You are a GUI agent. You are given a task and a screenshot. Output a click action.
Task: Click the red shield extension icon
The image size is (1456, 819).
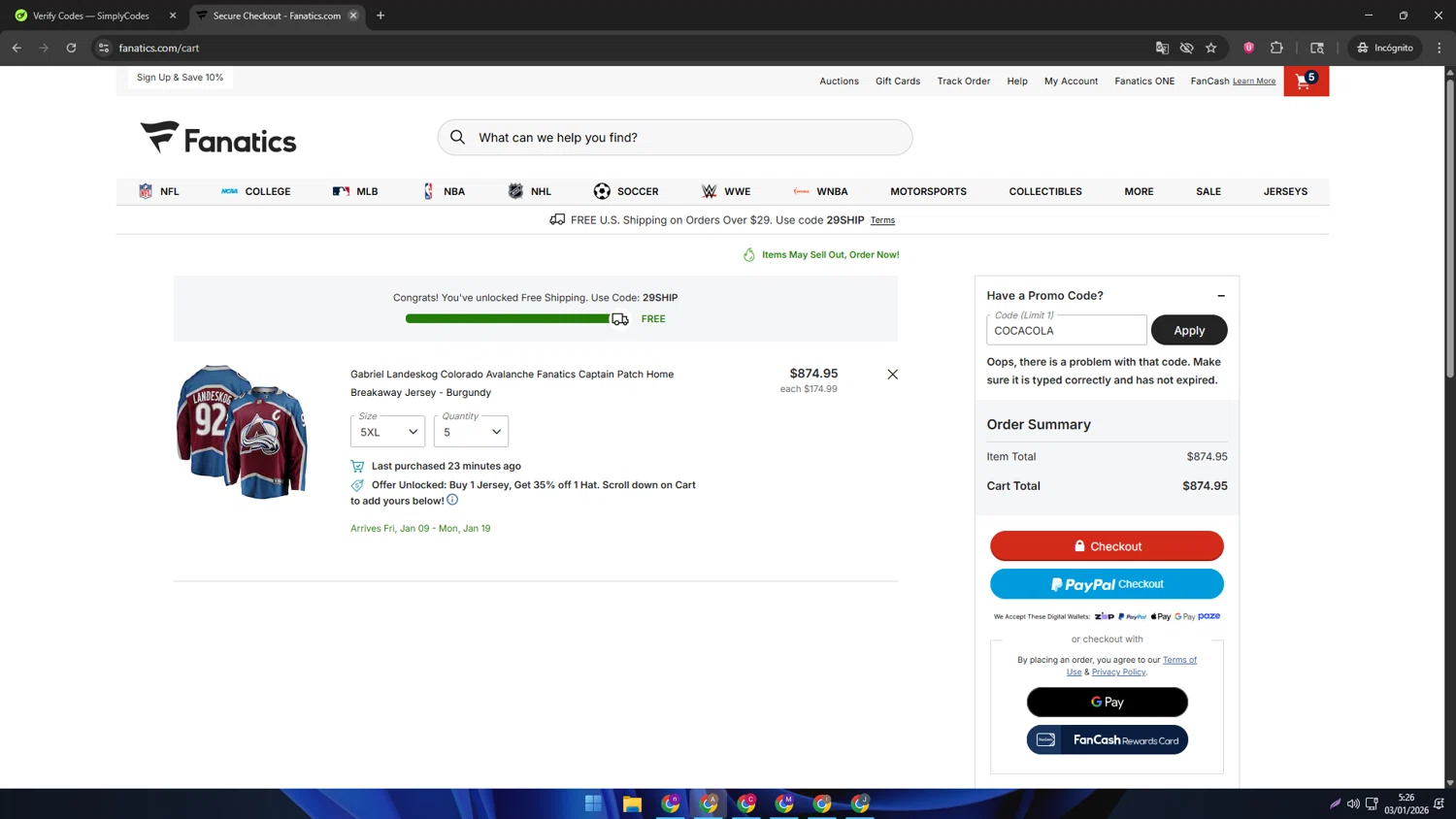[1248, 48]
